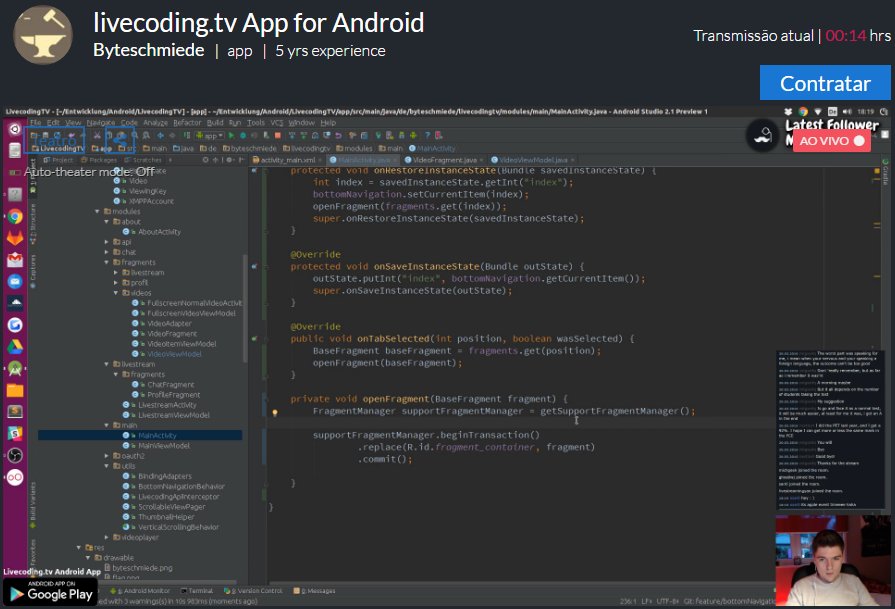
Task: Click project panel settings gear icon
Action: click(229, 160)
